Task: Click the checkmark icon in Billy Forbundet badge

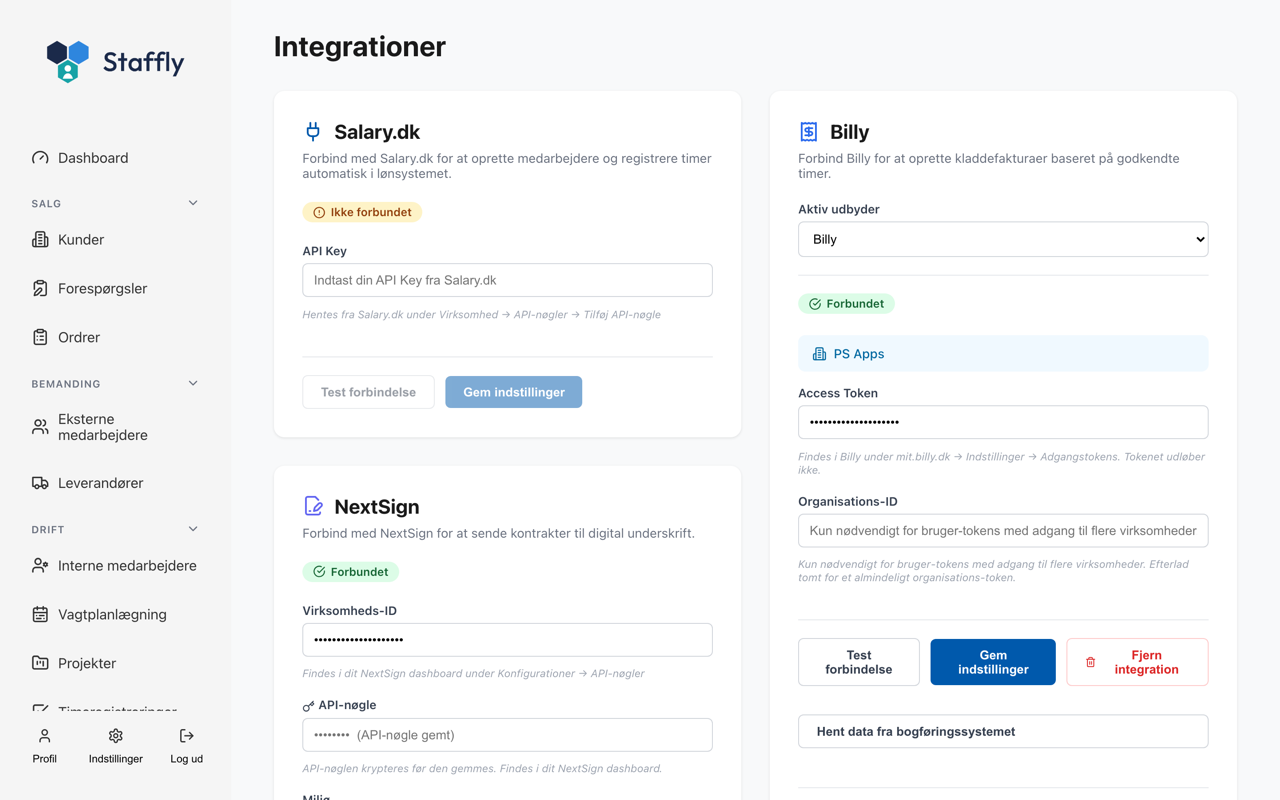Action: tap(815, 304)
